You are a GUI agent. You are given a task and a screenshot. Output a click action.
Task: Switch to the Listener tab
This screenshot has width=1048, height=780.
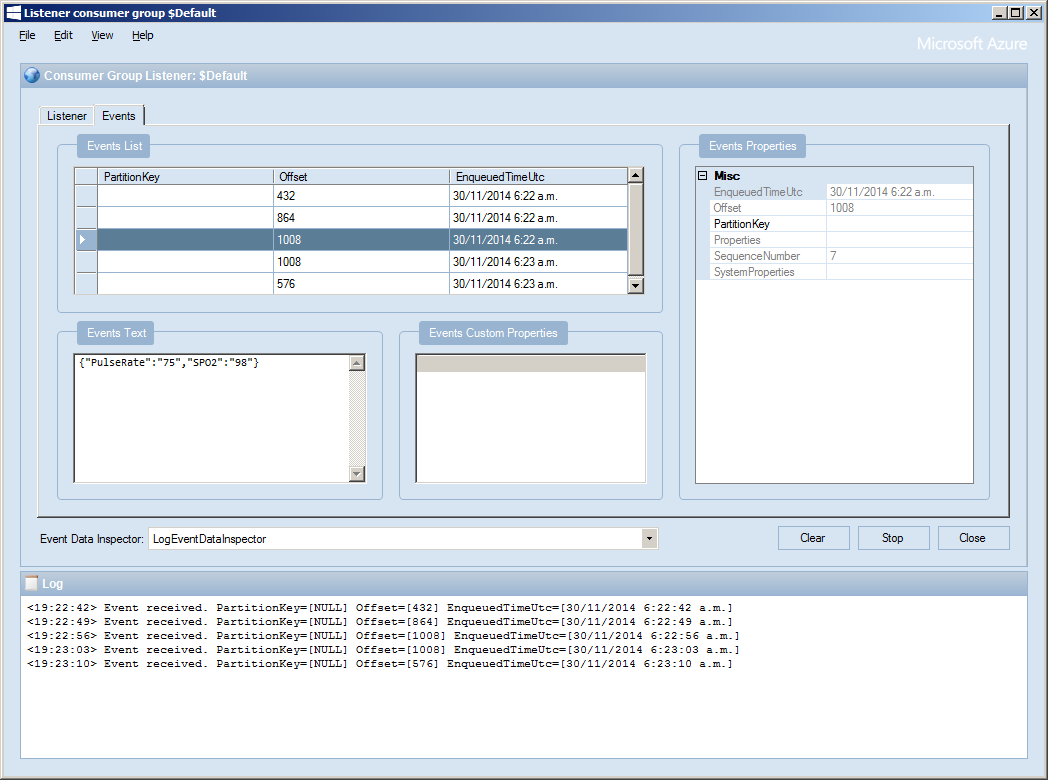[x=67, y=116]
